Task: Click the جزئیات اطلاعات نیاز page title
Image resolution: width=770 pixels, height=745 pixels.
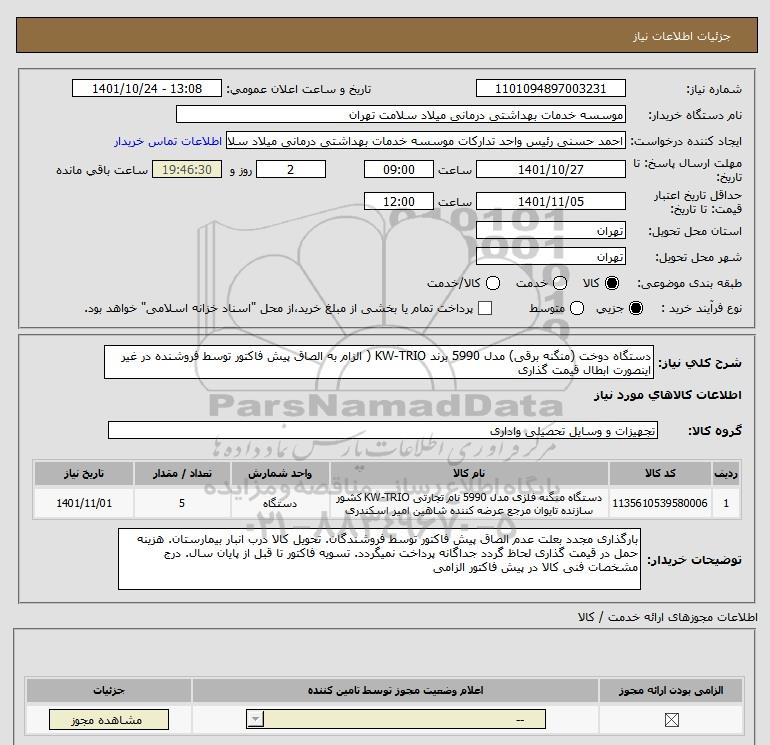Action: click(x=682, y=36)
